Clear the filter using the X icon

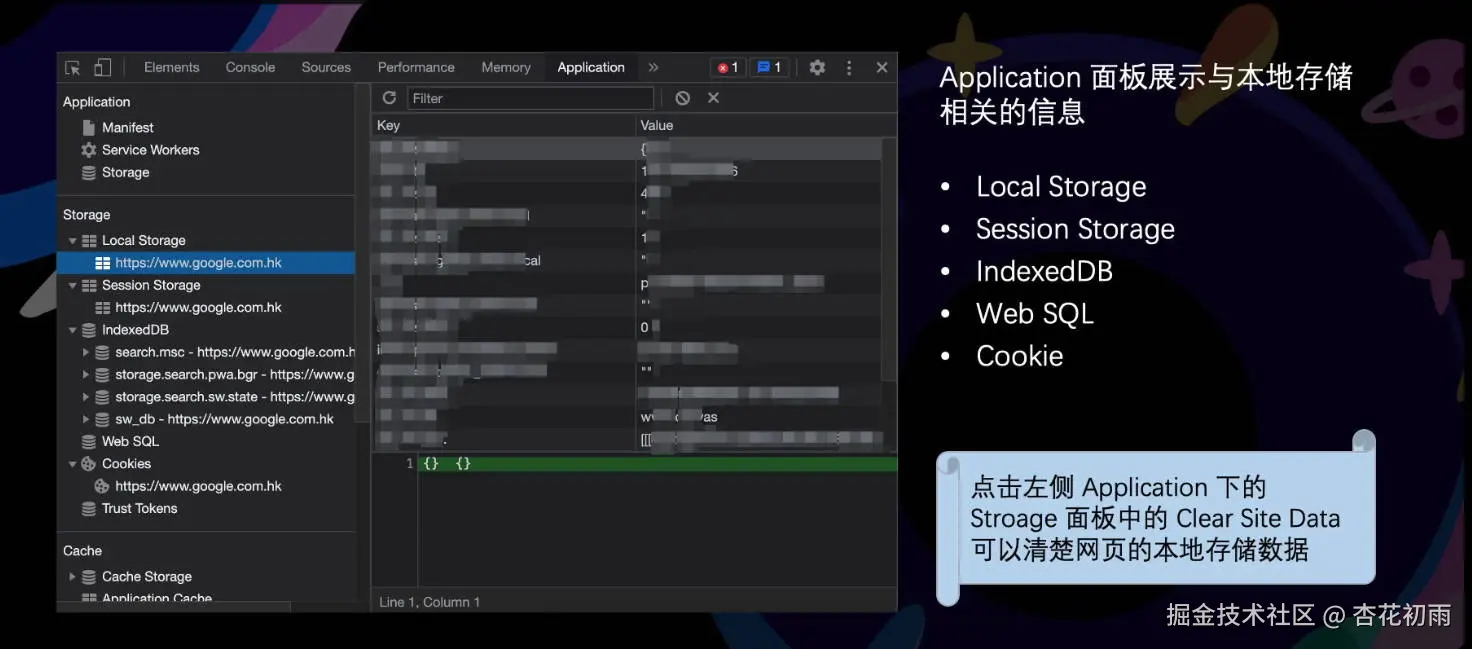point(712,98)
